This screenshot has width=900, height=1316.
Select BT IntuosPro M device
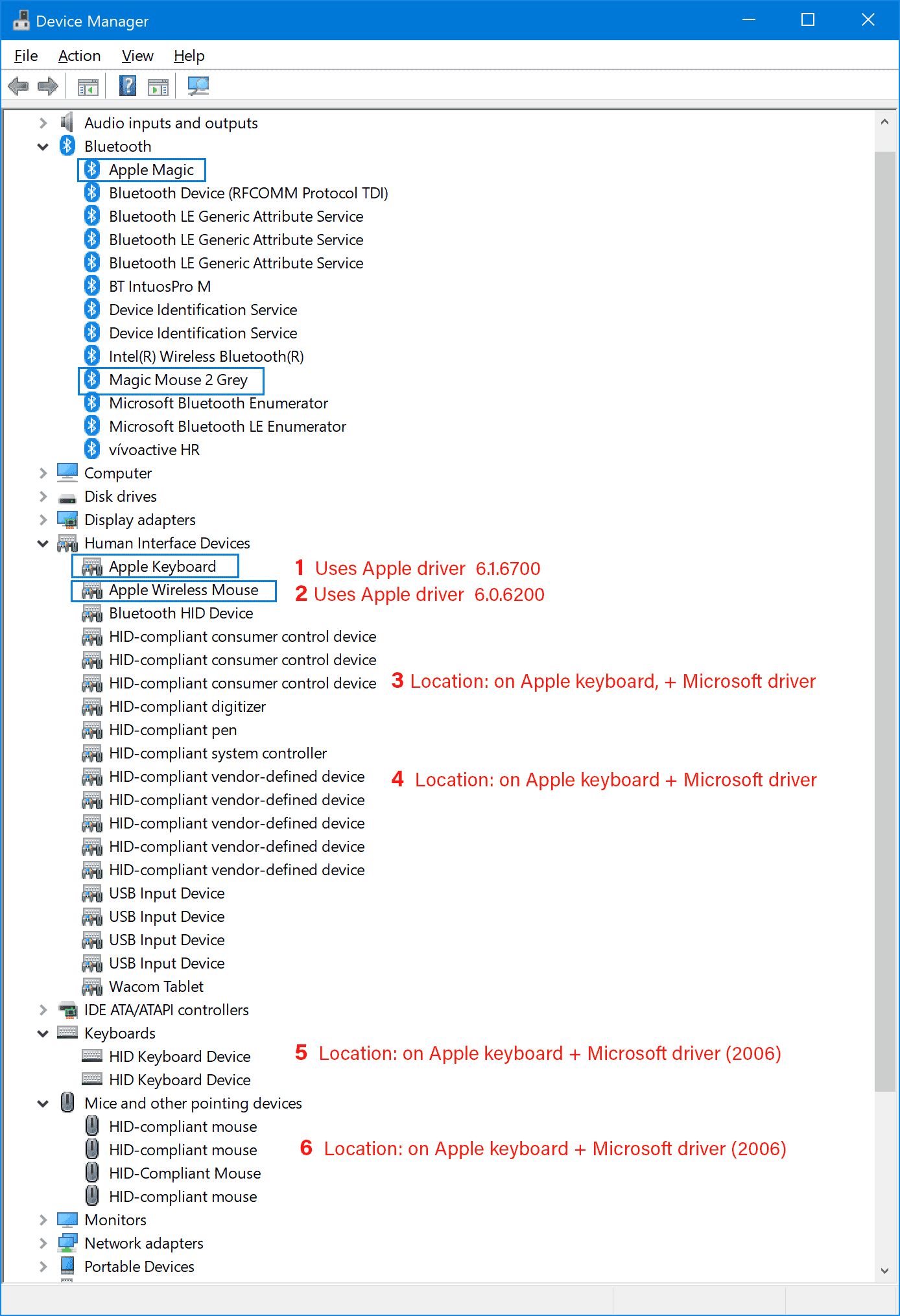coord(160,287)
